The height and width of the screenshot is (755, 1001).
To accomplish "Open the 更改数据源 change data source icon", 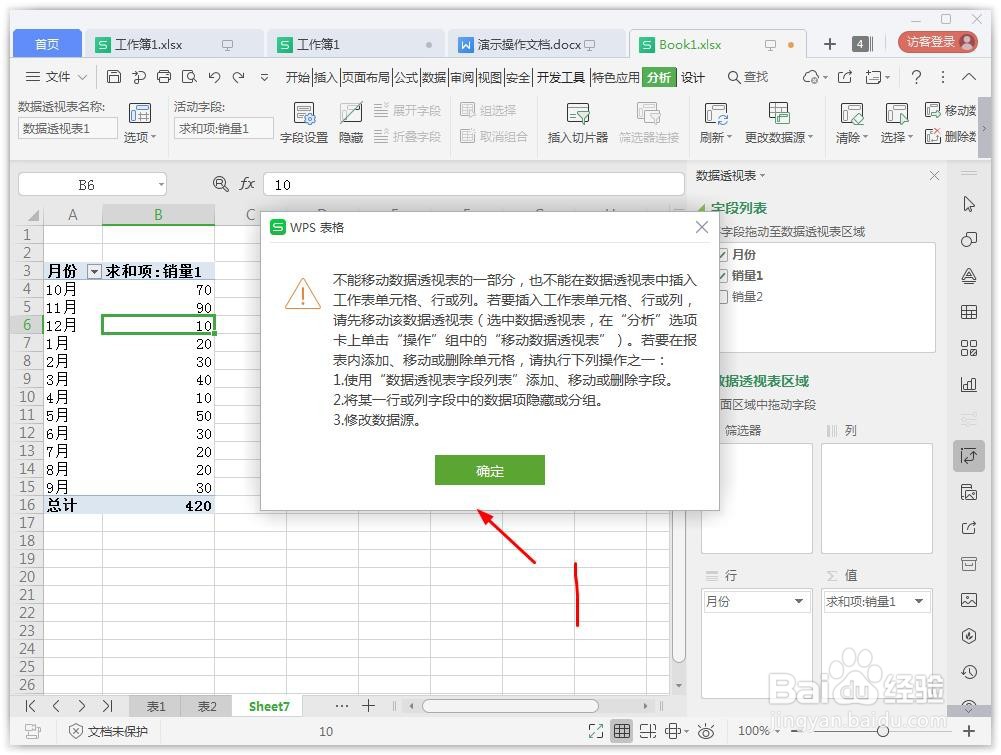I will tap(781, 122).
